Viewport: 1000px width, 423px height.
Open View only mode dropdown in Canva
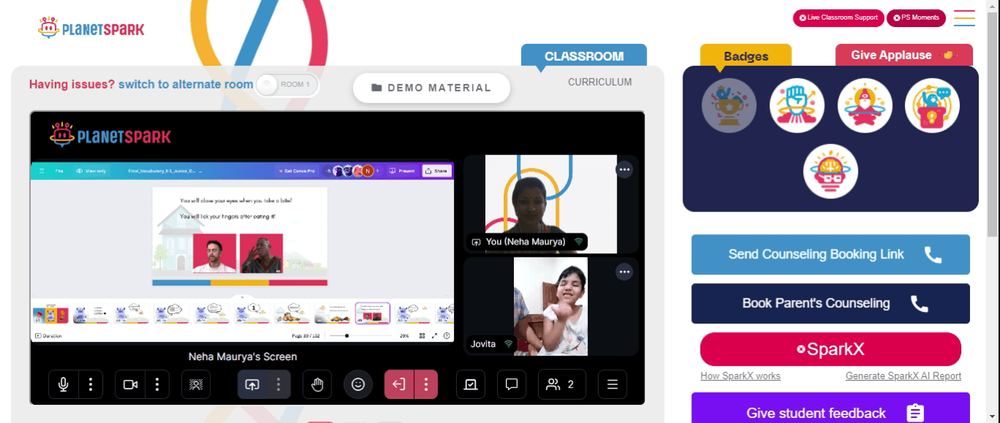[91, 171]
